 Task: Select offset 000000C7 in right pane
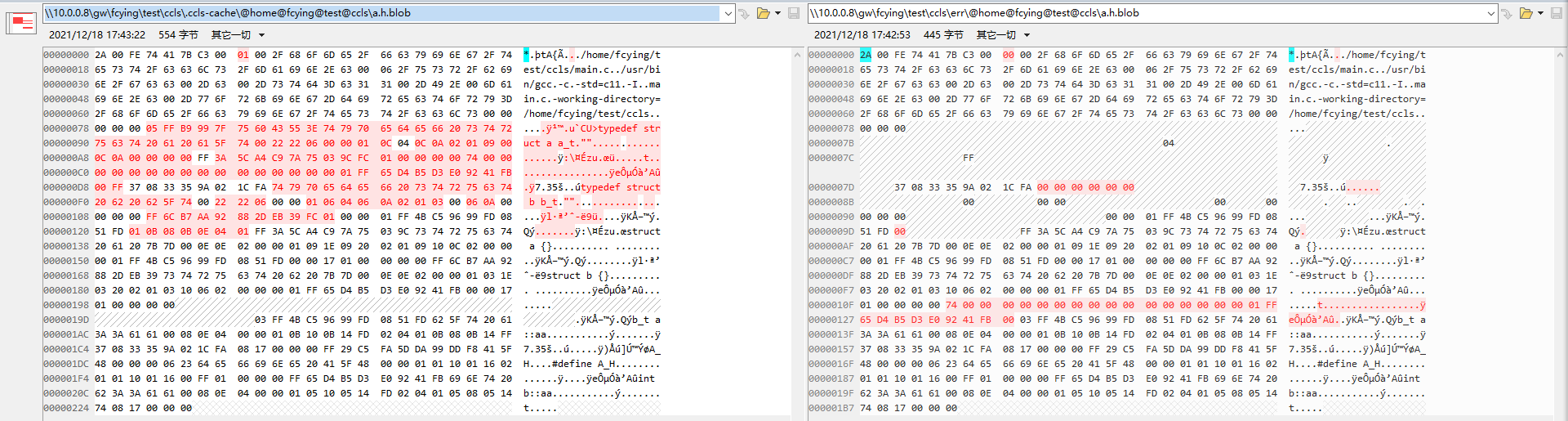coord(831,261)
